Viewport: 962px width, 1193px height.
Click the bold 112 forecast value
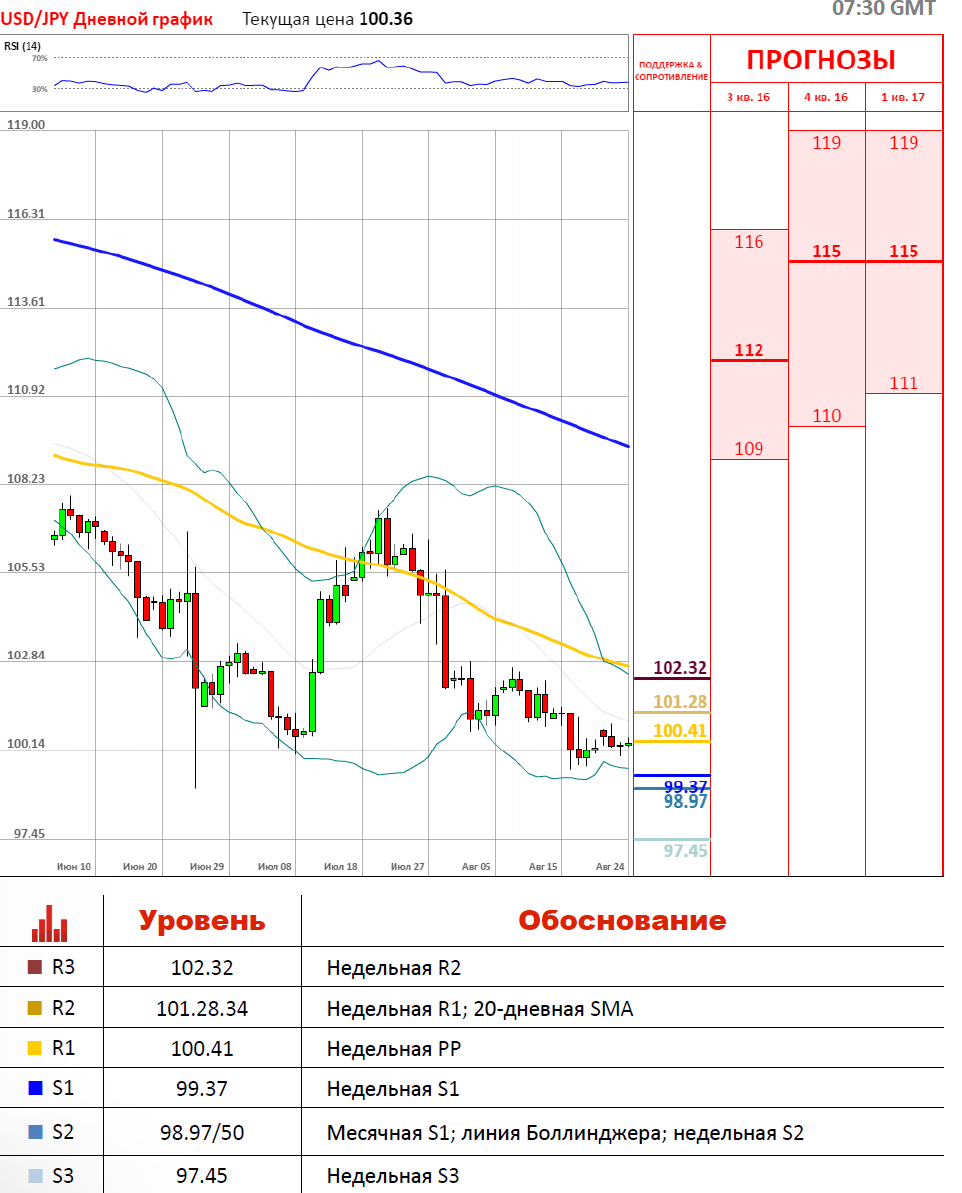tap(748, 350)
